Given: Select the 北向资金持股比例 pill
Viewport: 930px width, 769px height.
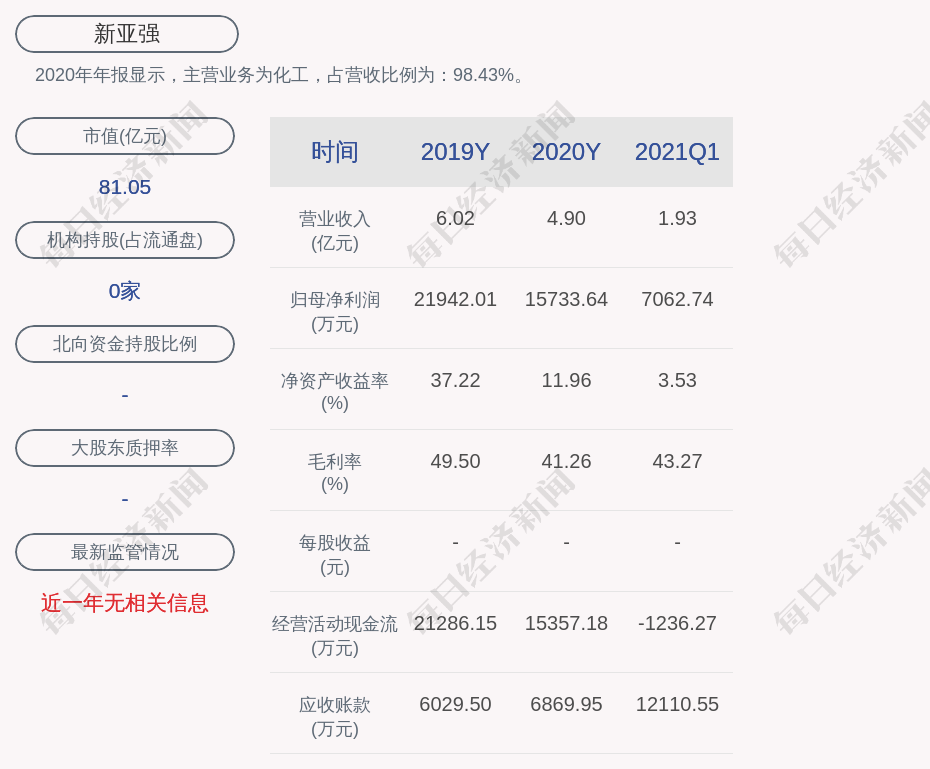Looking at the screenshot, I should point(125,344).
